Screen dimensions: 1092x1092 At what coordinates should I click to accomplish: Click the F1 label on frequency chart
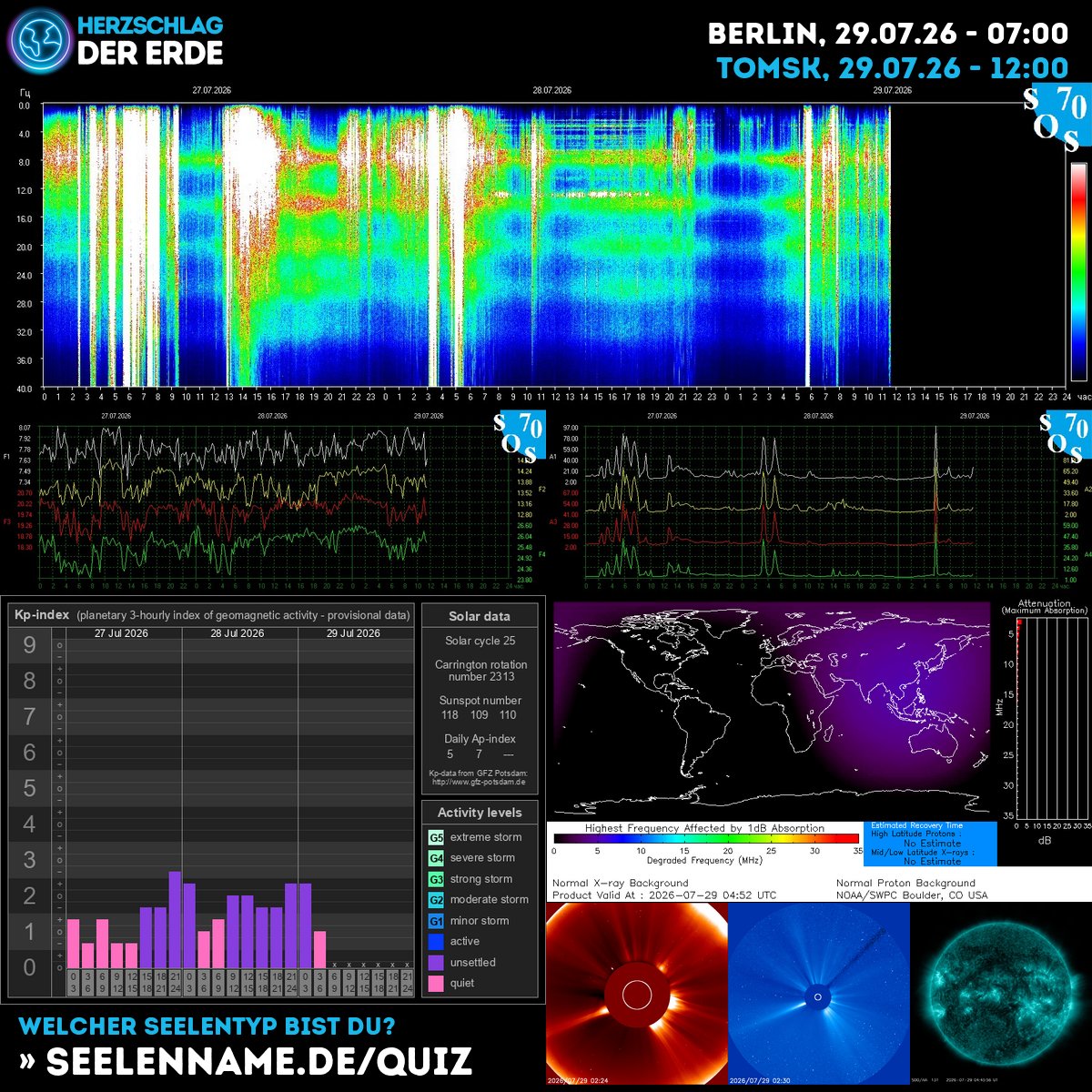coord(7,456)
